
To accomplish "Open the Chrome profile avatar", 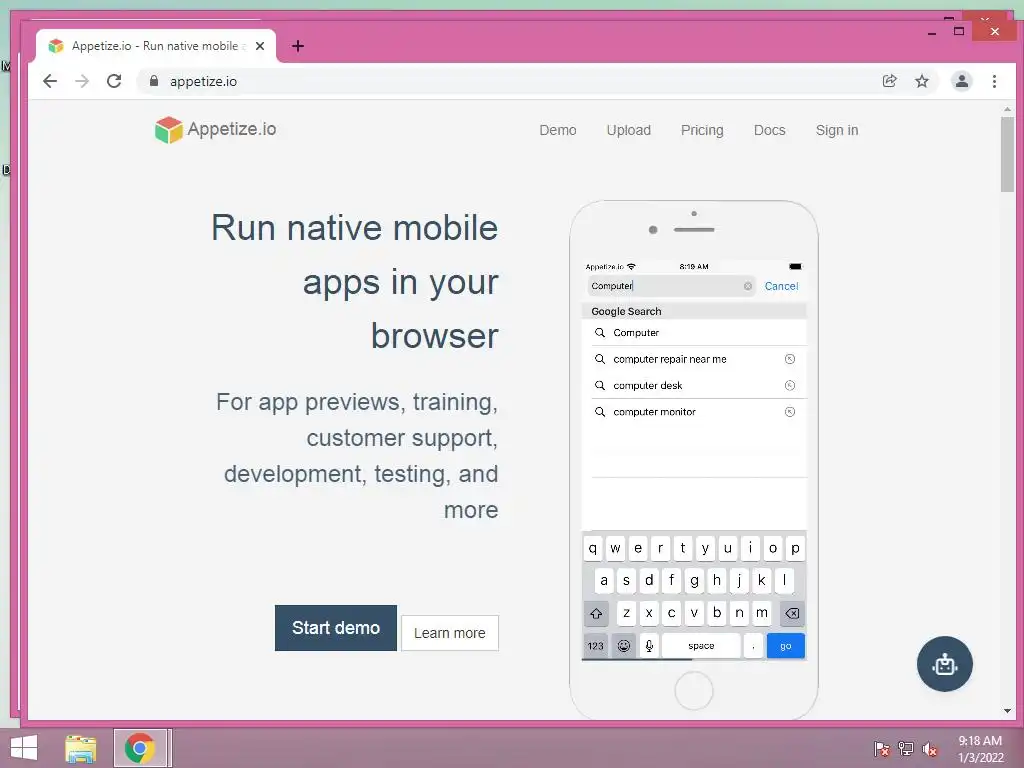I will click(x=962, y=81).
